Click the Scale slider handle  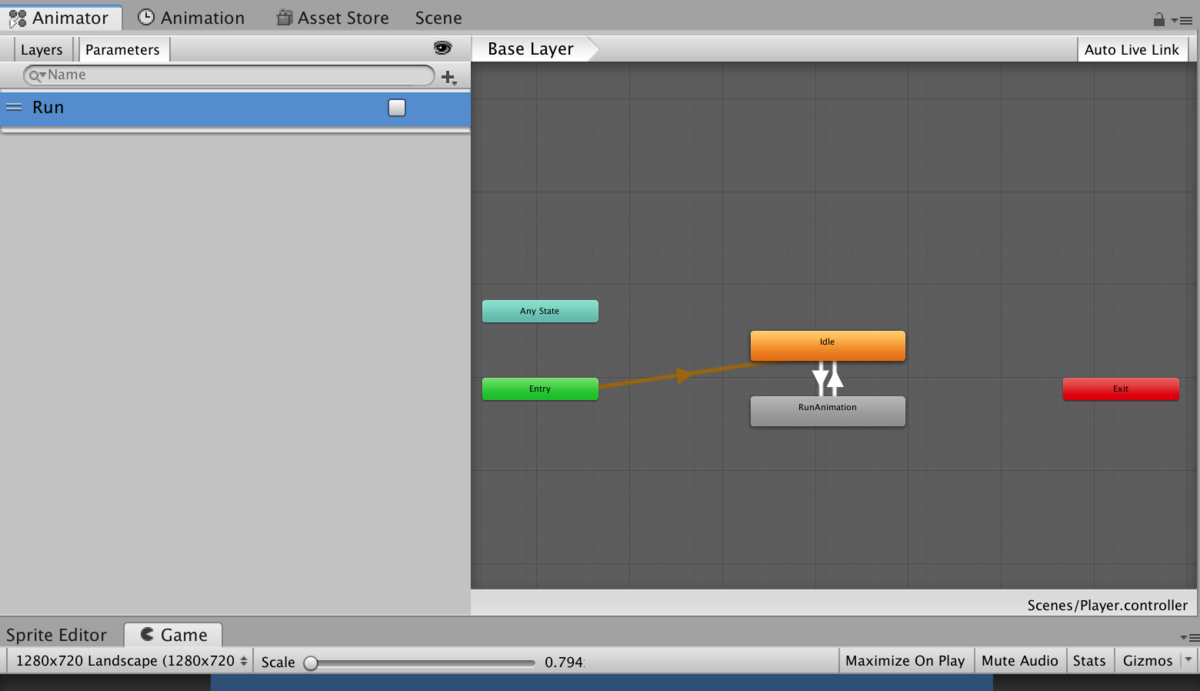(x=311, y=662)
